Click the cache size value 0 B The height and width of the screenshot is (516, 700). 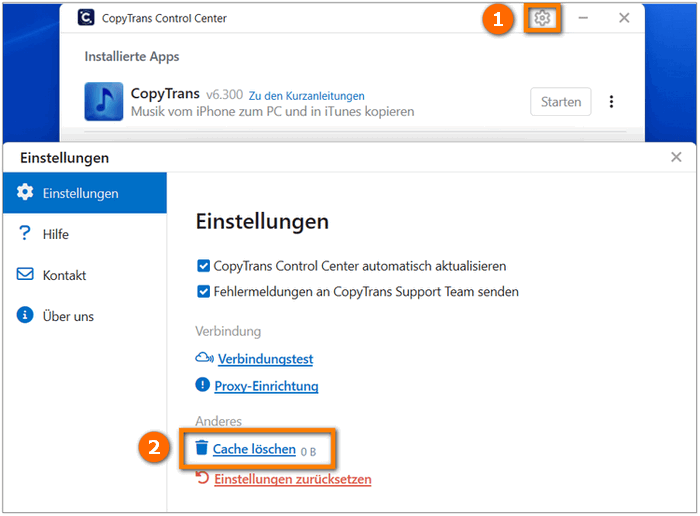pos(308,452)
